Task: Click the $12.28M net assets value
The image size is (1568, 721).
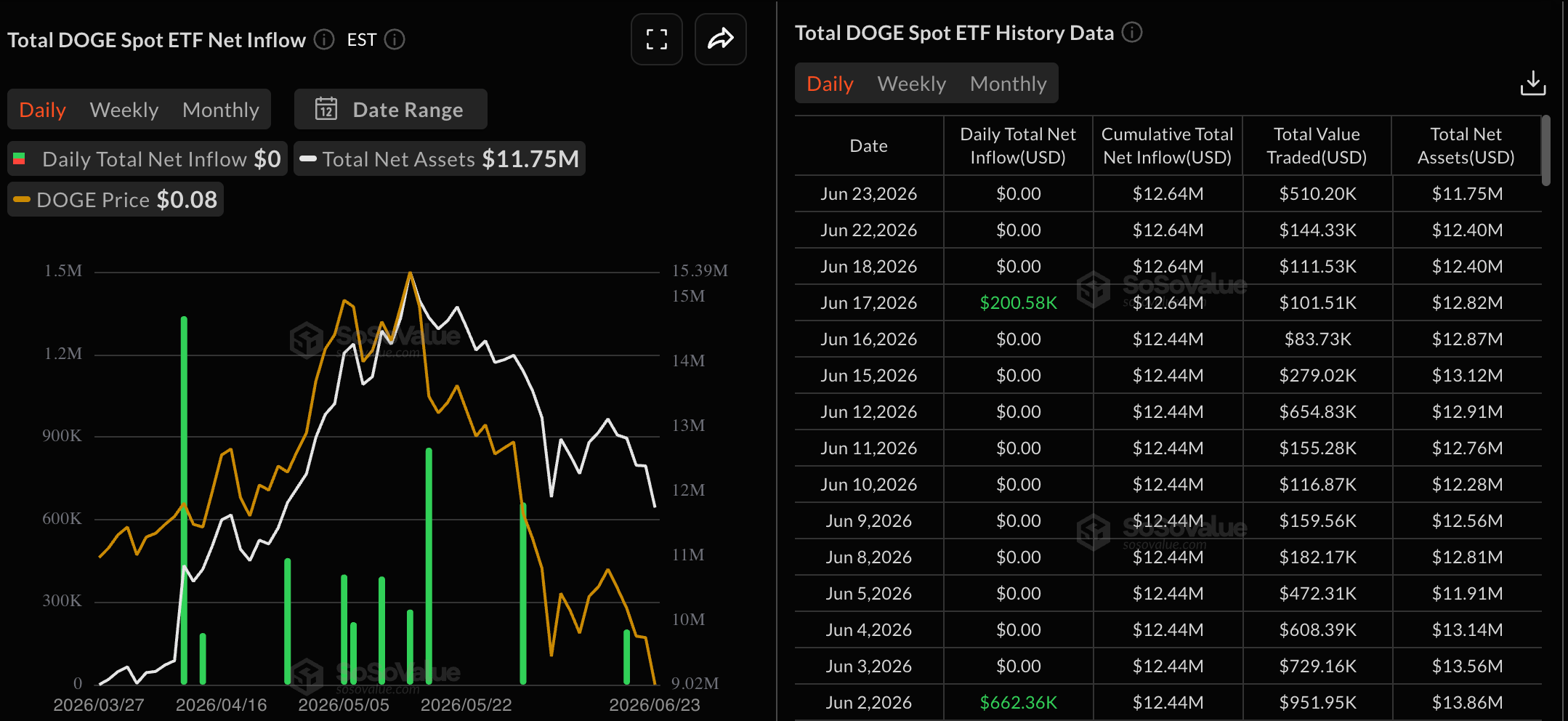Action: tap(1467, 484)
